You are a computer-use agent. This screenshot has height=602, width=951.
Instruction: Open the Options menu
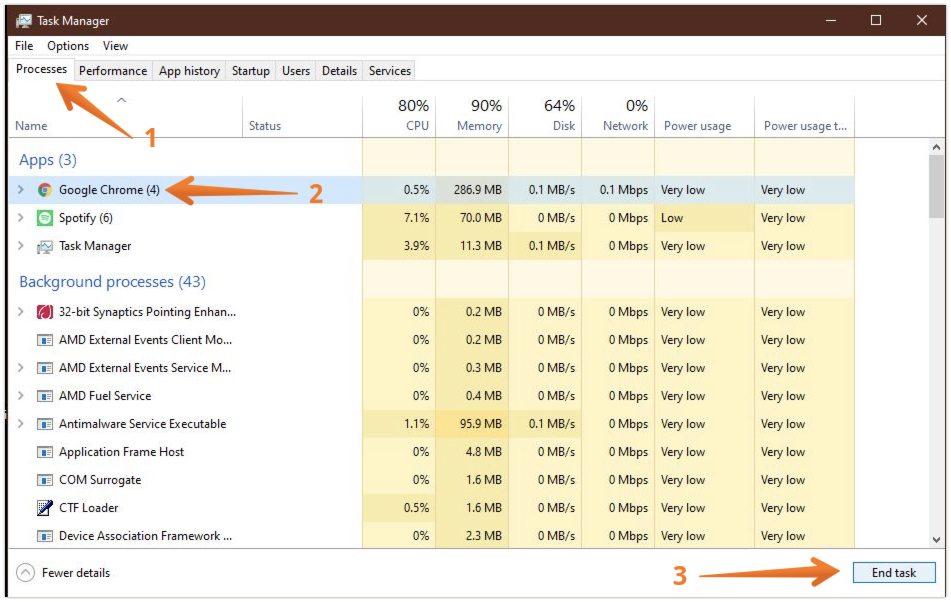(x=67, y=45)
